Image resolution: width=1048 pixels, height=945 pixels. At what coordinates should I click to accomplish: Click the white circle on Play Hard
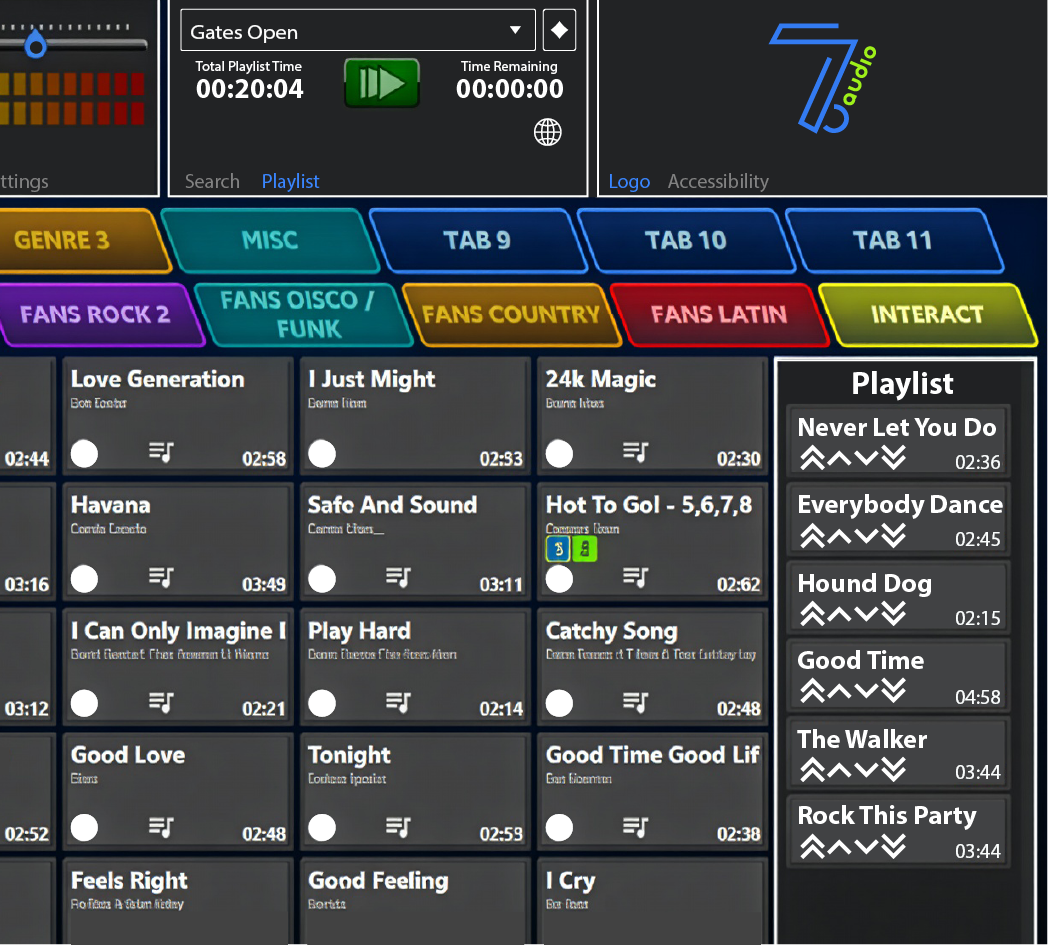coord(321,703)
